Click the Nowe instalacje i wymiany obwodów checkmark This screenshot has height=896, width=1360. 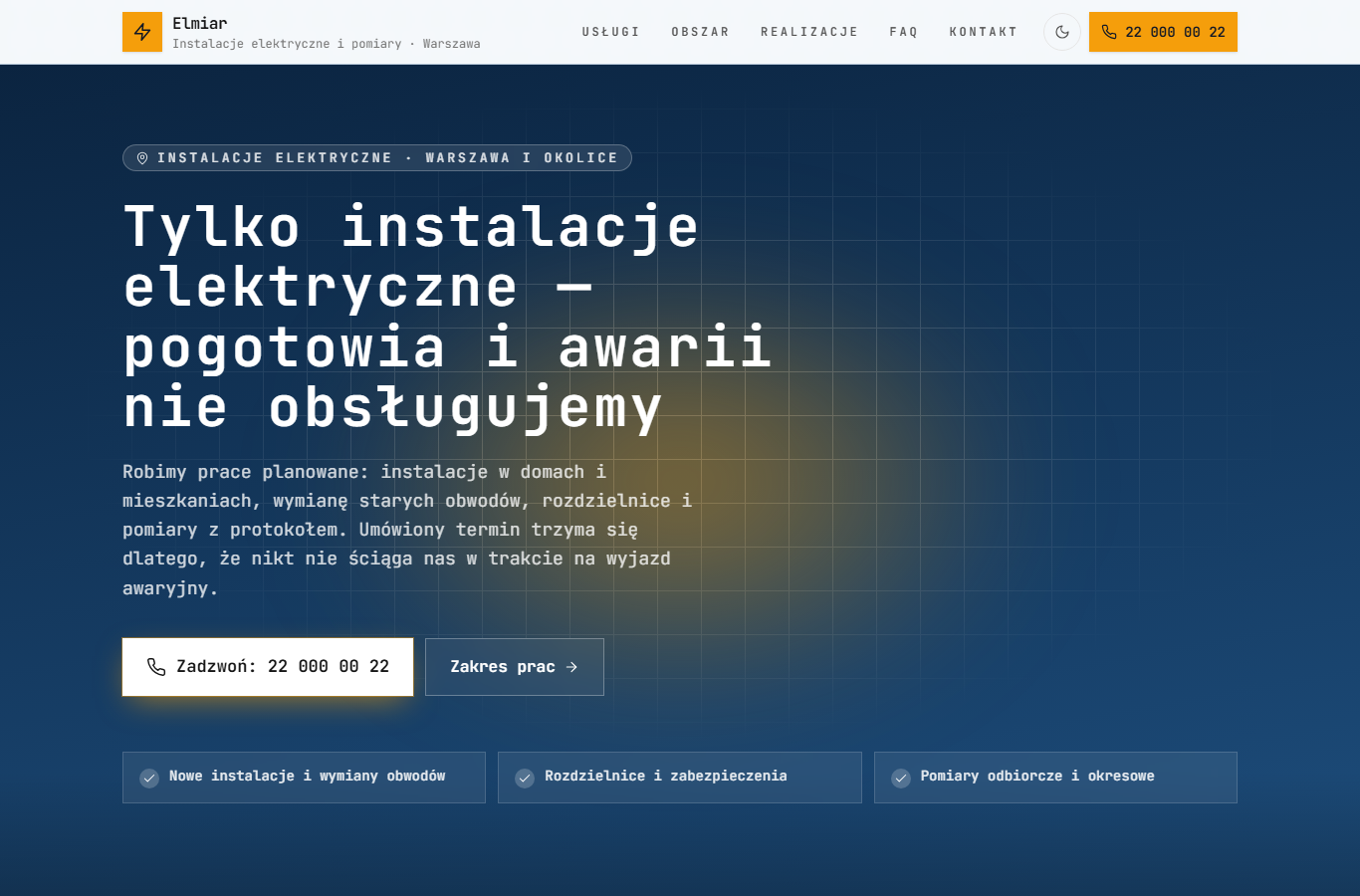(149, 778)
